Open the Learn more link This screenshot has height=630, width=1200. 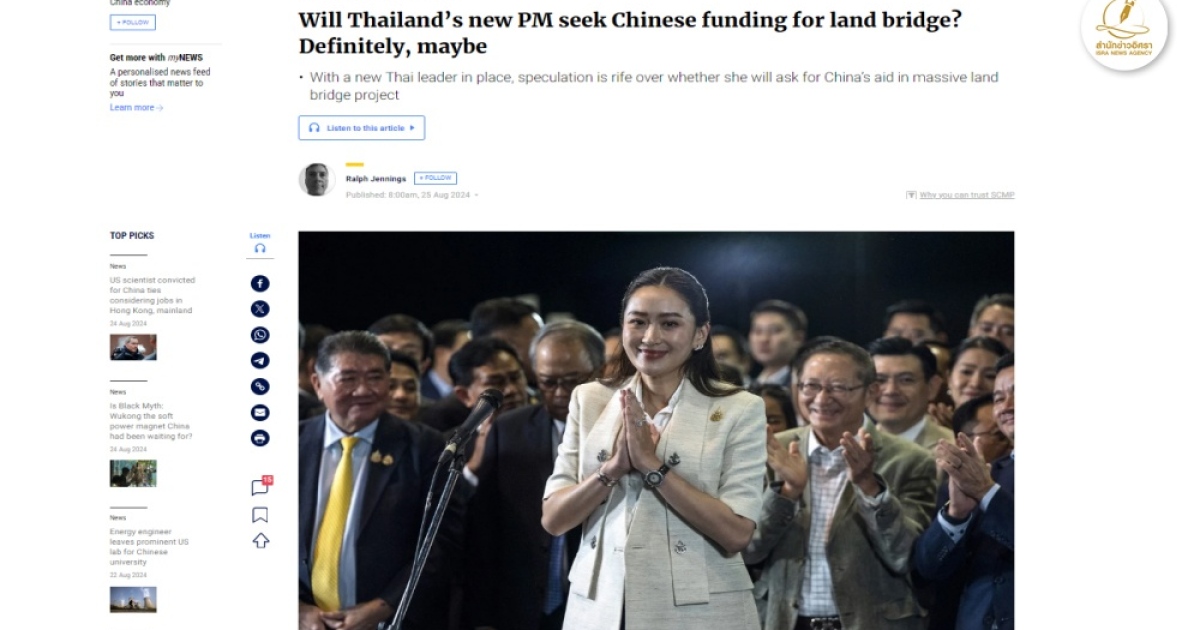(136, 108)
